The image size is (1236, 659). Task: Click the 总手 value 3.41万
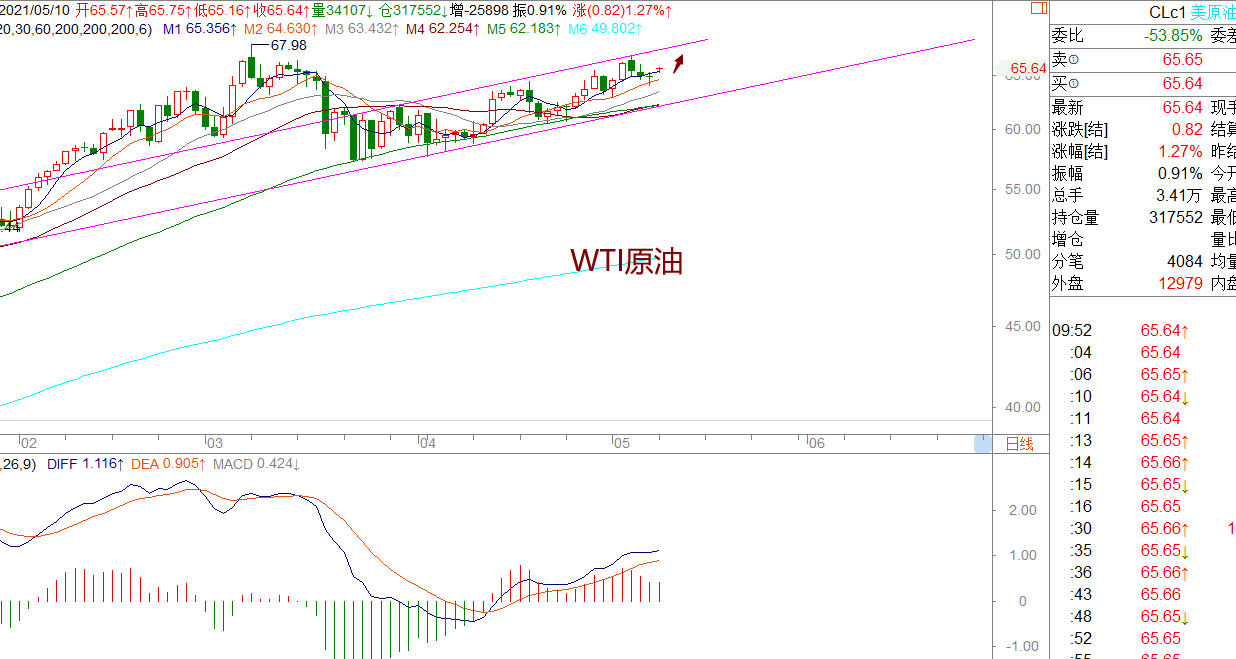point(1180,196)
